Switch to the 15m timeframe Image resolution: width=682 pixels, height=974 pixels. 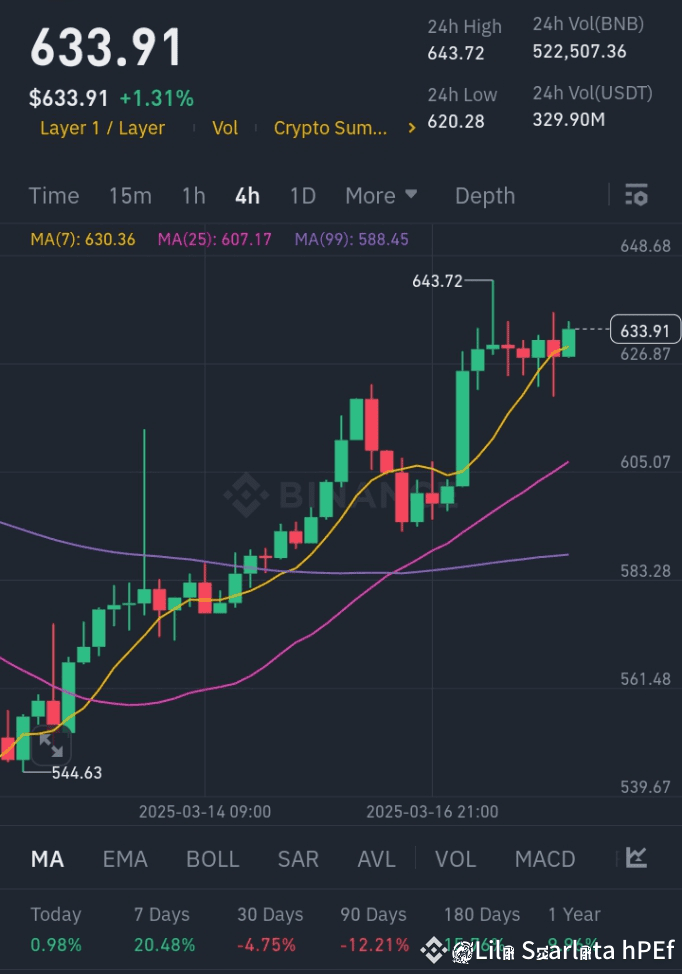(130, 196)
